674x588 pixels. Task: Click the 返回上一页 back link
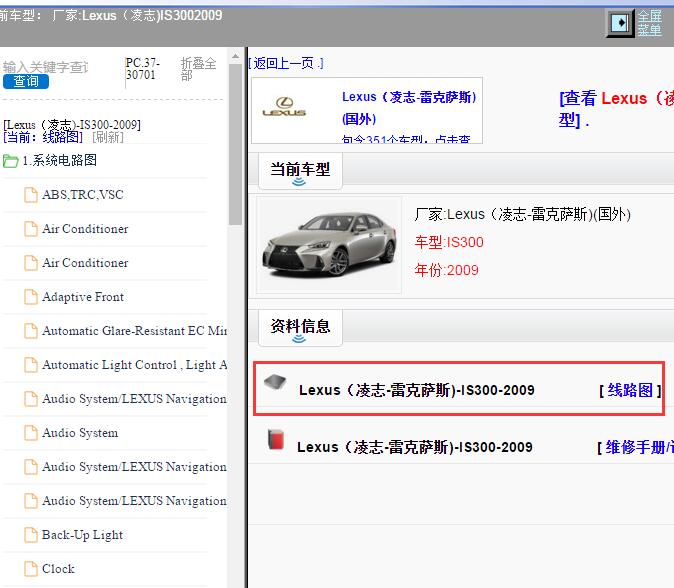(x=286, y=63)
